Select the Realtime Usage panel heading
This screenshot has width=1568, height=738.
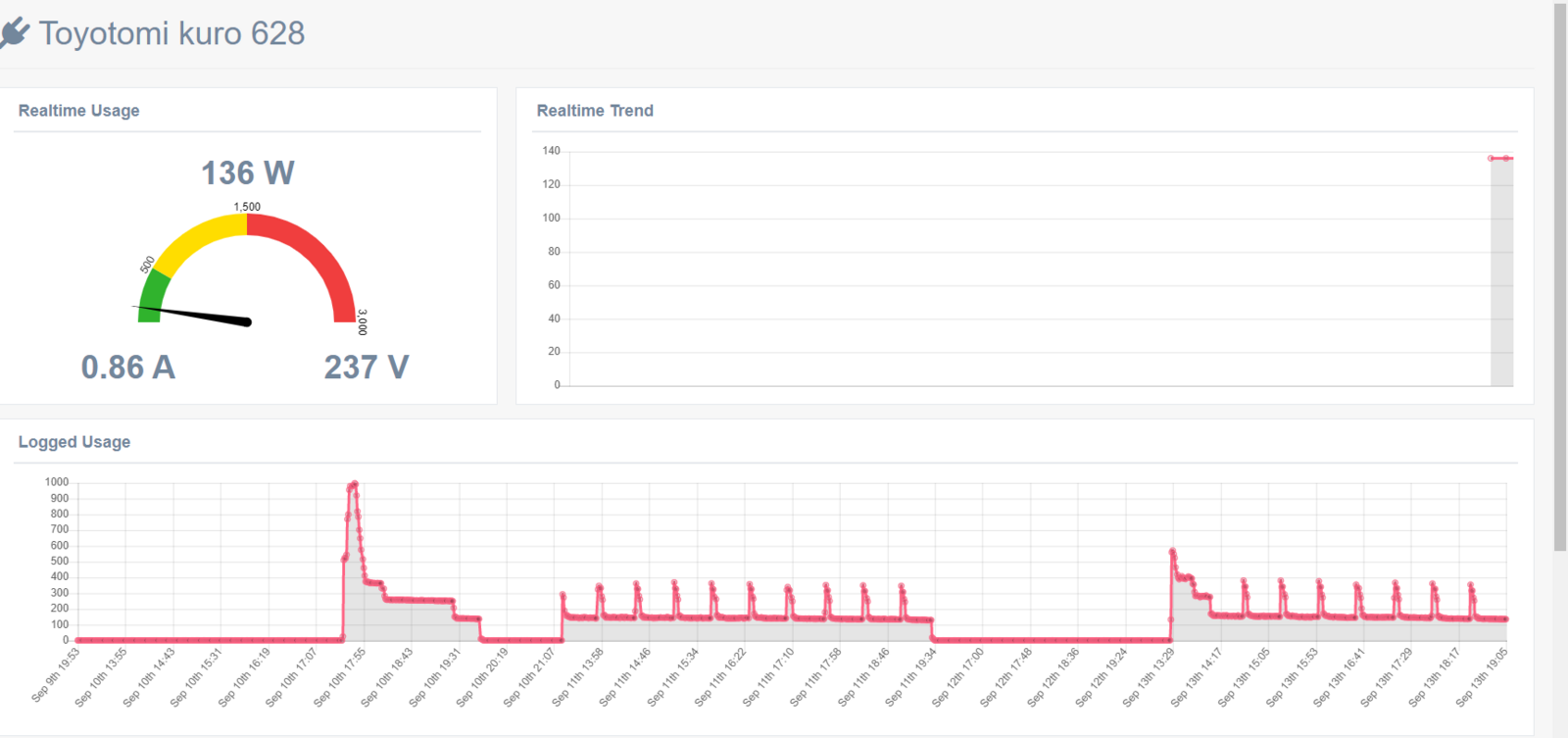[78, 111]
